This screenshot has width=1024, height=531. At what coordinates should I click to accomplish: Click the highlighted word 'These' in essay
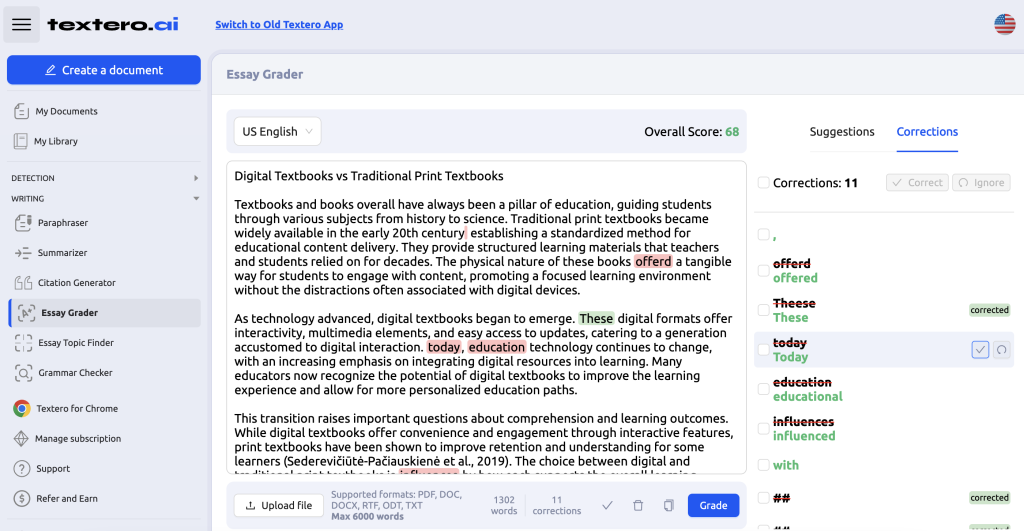pyautogui.click(x=596, y=319)
